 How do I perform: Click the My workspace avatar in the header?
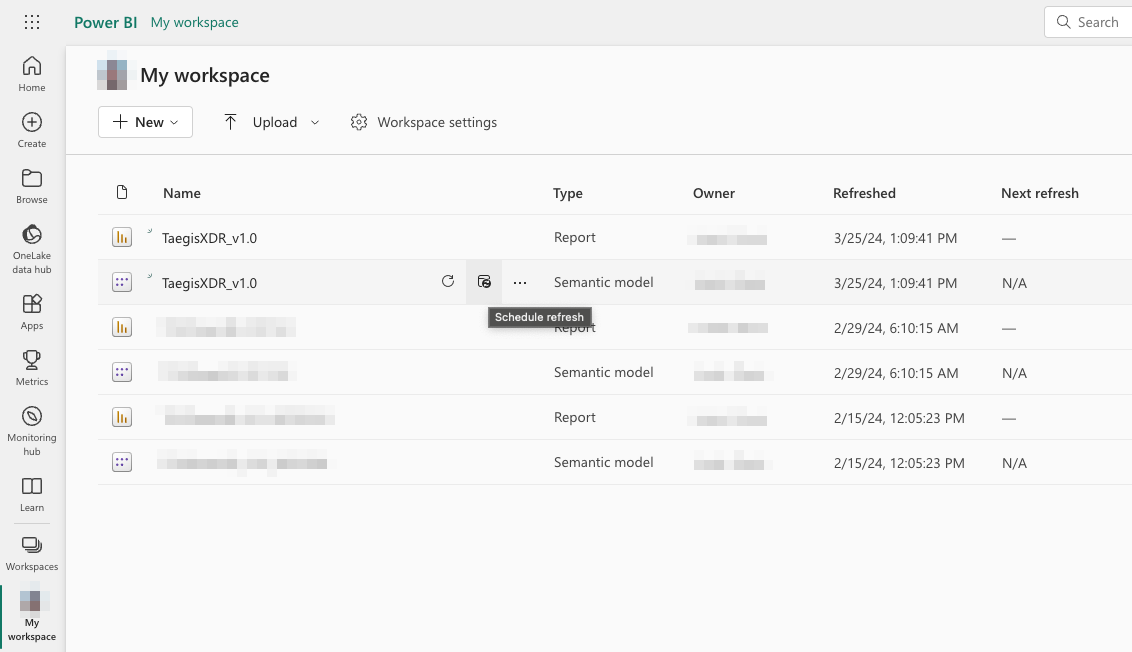pos(113,75)
